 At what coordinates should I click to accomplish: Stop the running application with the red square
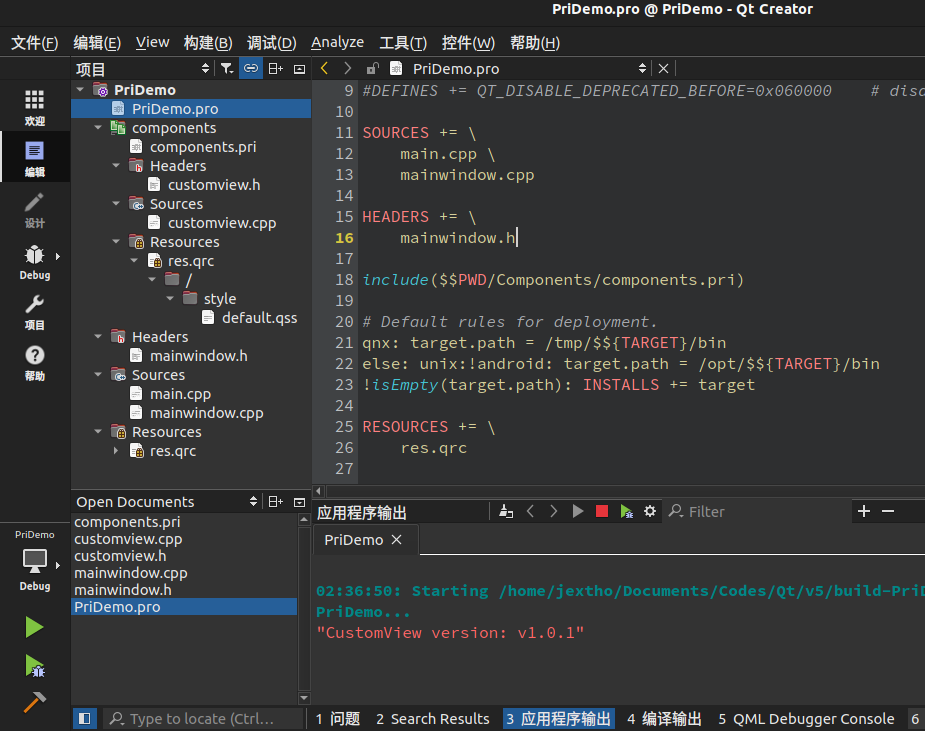602,511
